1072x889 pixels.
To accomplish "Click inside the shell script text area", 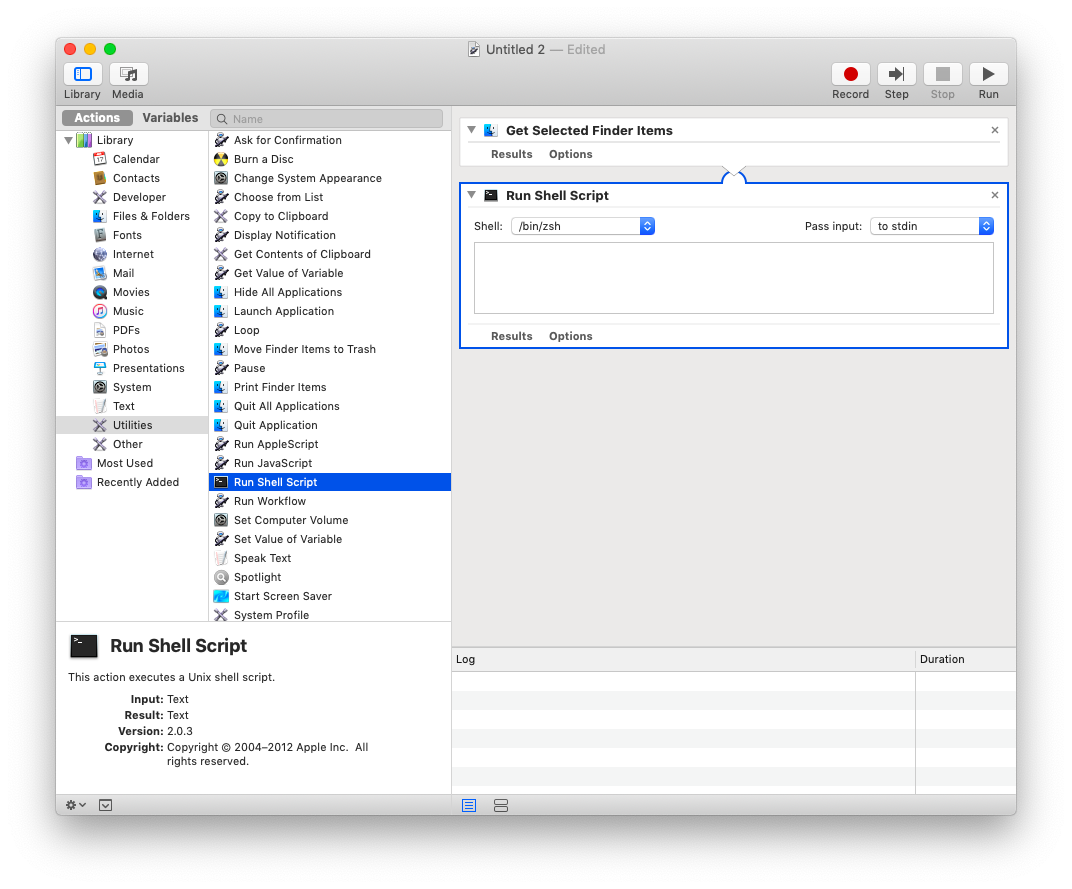I will (734, 278).
